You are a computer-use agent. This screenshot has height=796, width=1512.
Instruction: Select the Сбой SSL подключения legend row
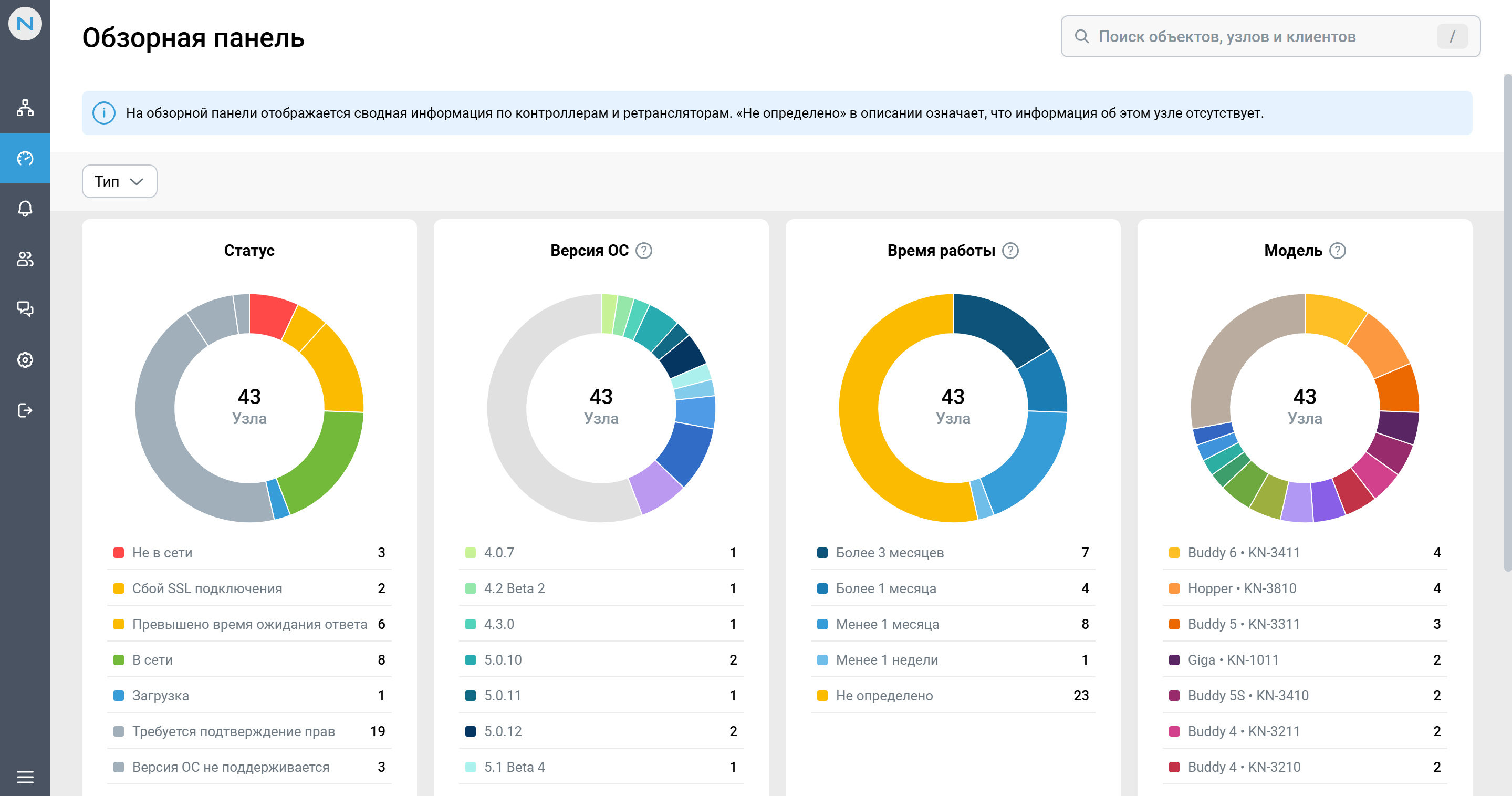coord(249,588)
